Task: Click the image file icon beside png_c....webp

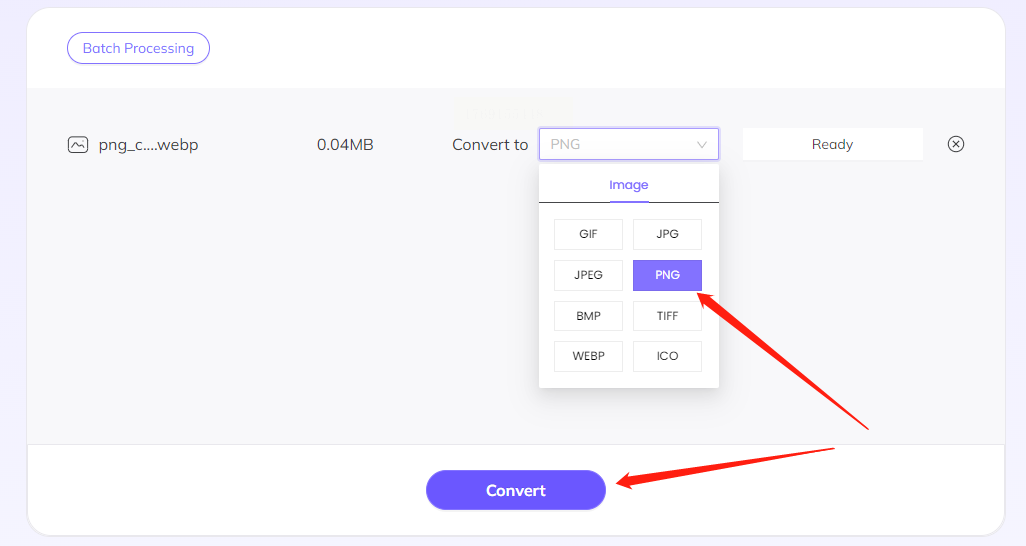Action: [x=77, y=145]
